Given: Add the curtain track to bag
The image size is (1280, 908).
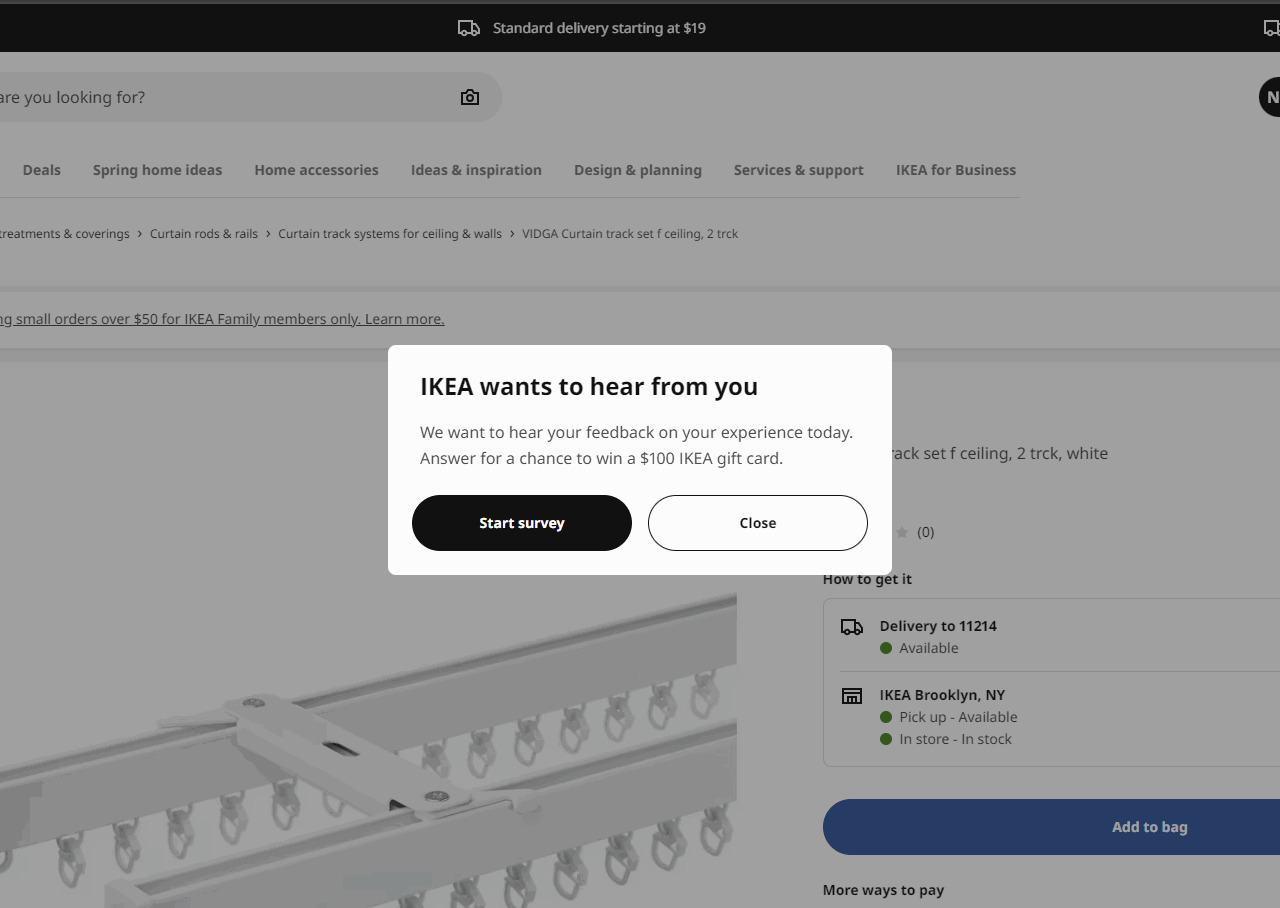Looking at the screenshot, I should [x=1149, y=827].
